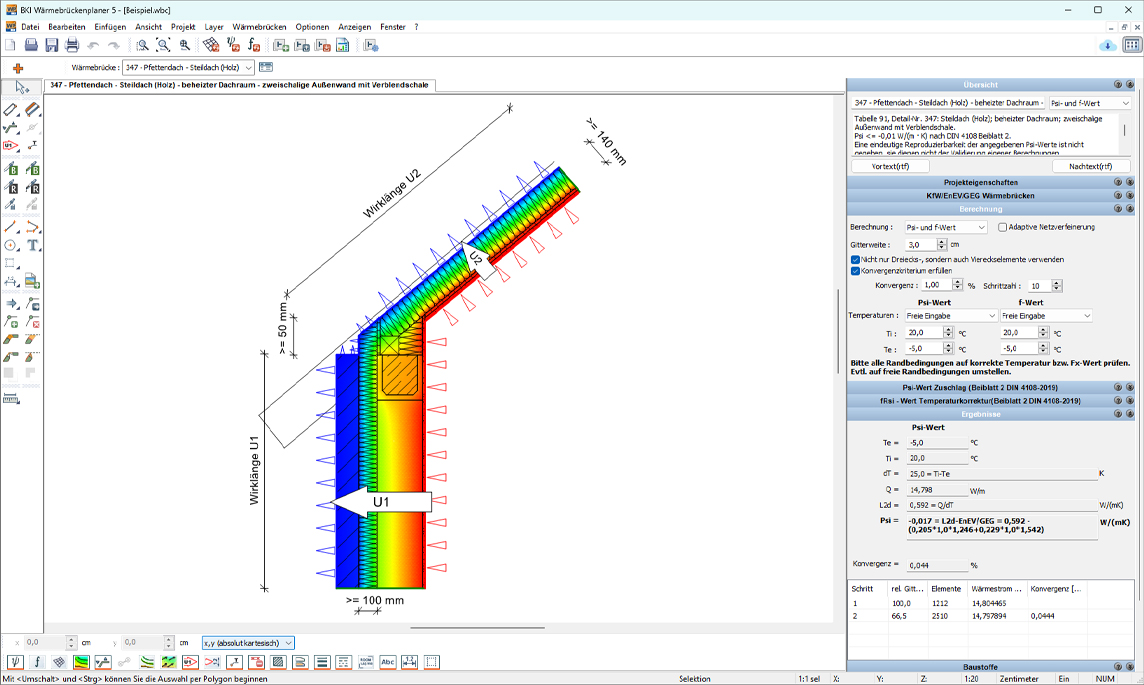Open the Übersicht Psi- und f-Wert dropdown
The image size is (1144, 685).
coord(1090,104)
